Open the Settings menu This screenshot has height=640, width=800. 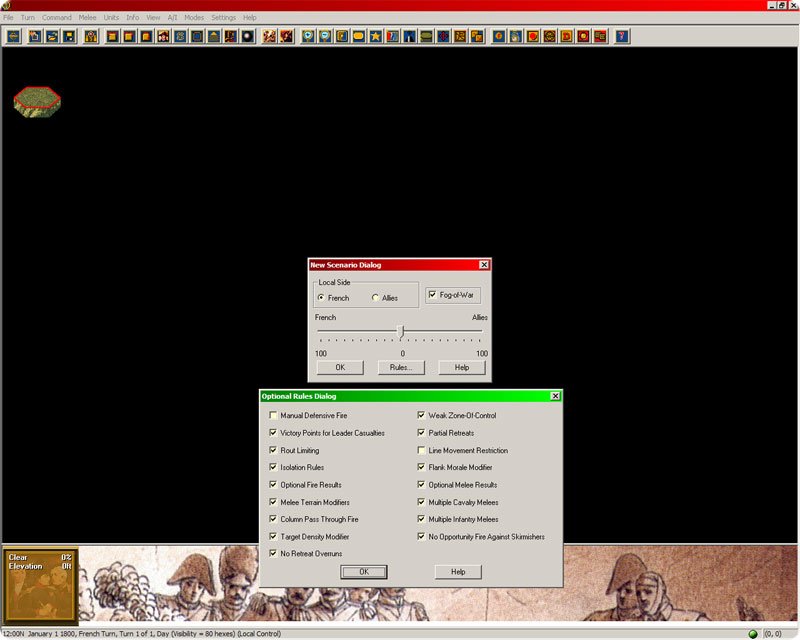point(223,18)
